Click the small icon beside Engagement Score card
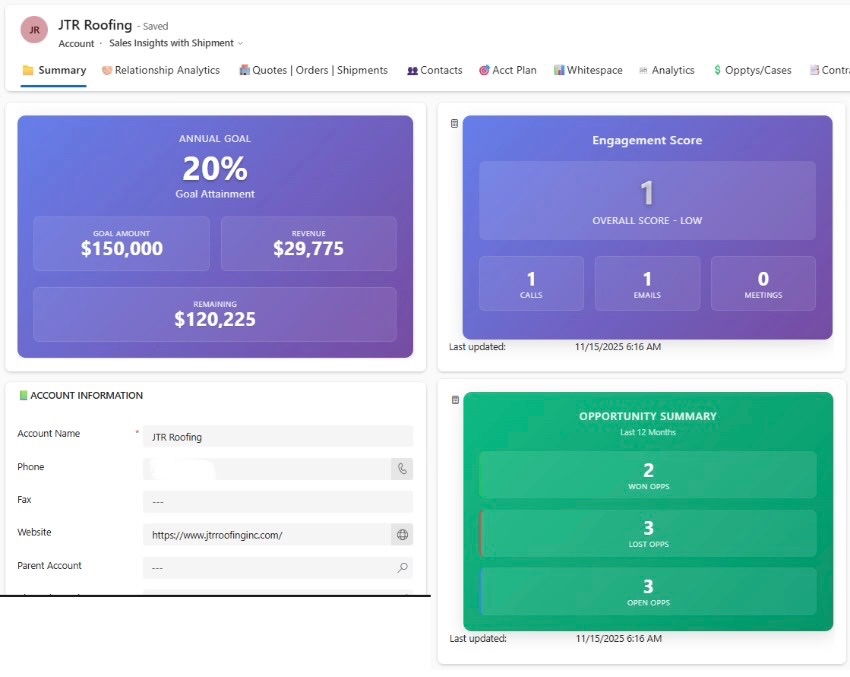 454,124
